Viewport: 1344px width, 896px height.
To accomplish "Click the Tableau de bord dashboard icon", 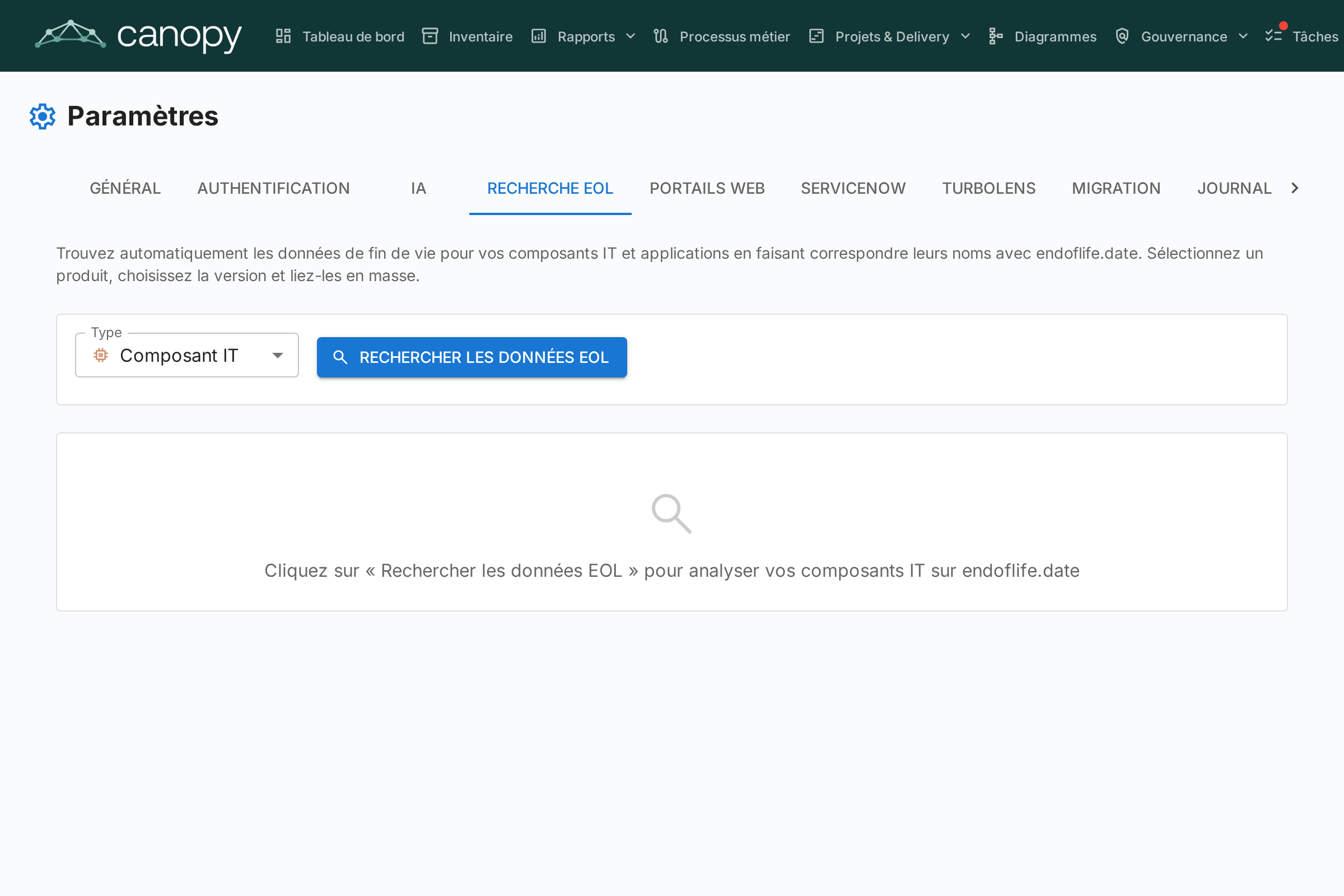I will (x=283, y=36).
